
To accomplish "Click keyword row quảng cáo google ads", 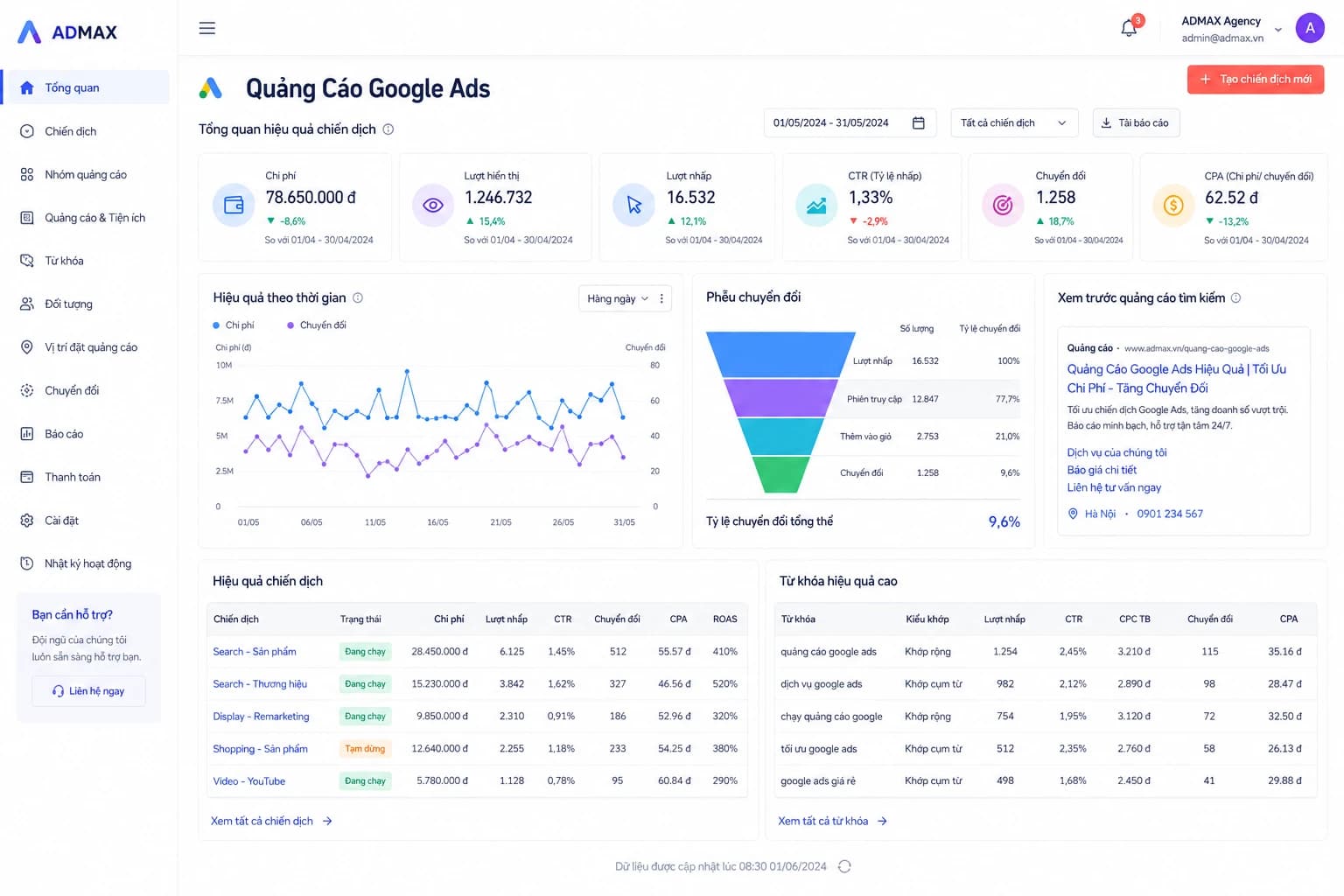I will [1046, 652].
